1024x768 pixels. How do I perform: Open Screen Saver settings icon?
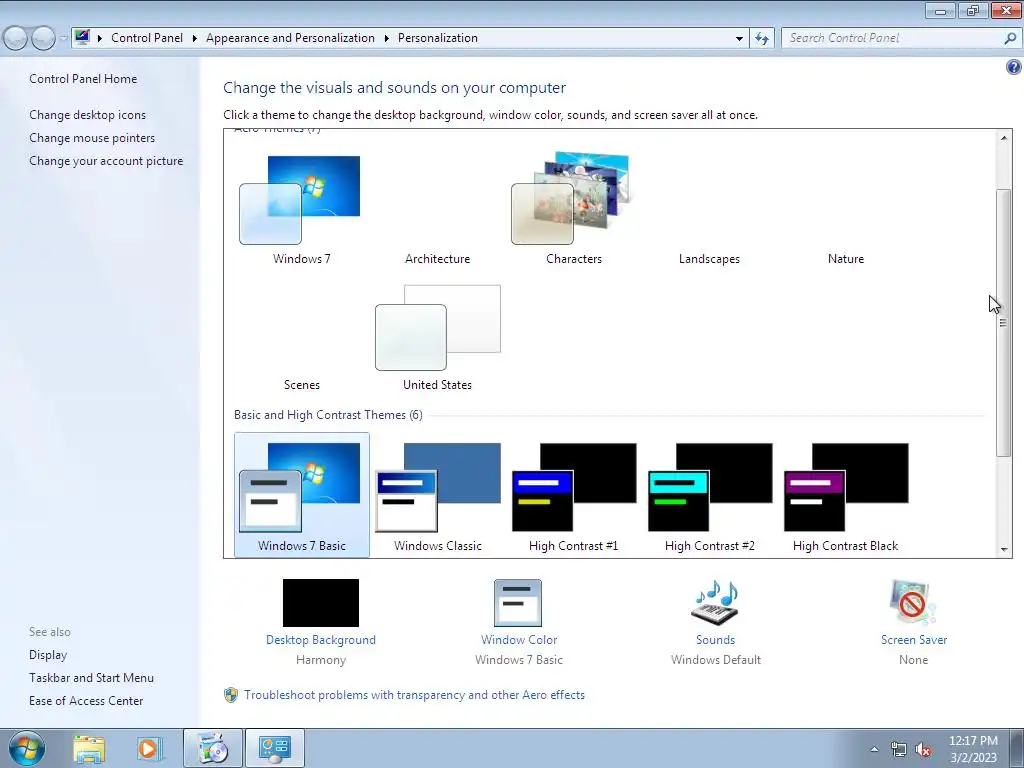pos(913,603)
